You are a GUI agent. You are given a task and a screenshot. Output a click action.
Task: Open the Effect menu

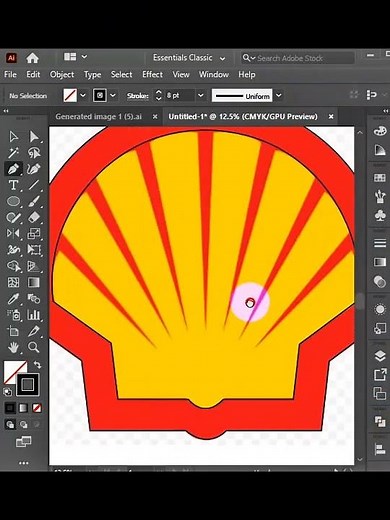point(152,74)
